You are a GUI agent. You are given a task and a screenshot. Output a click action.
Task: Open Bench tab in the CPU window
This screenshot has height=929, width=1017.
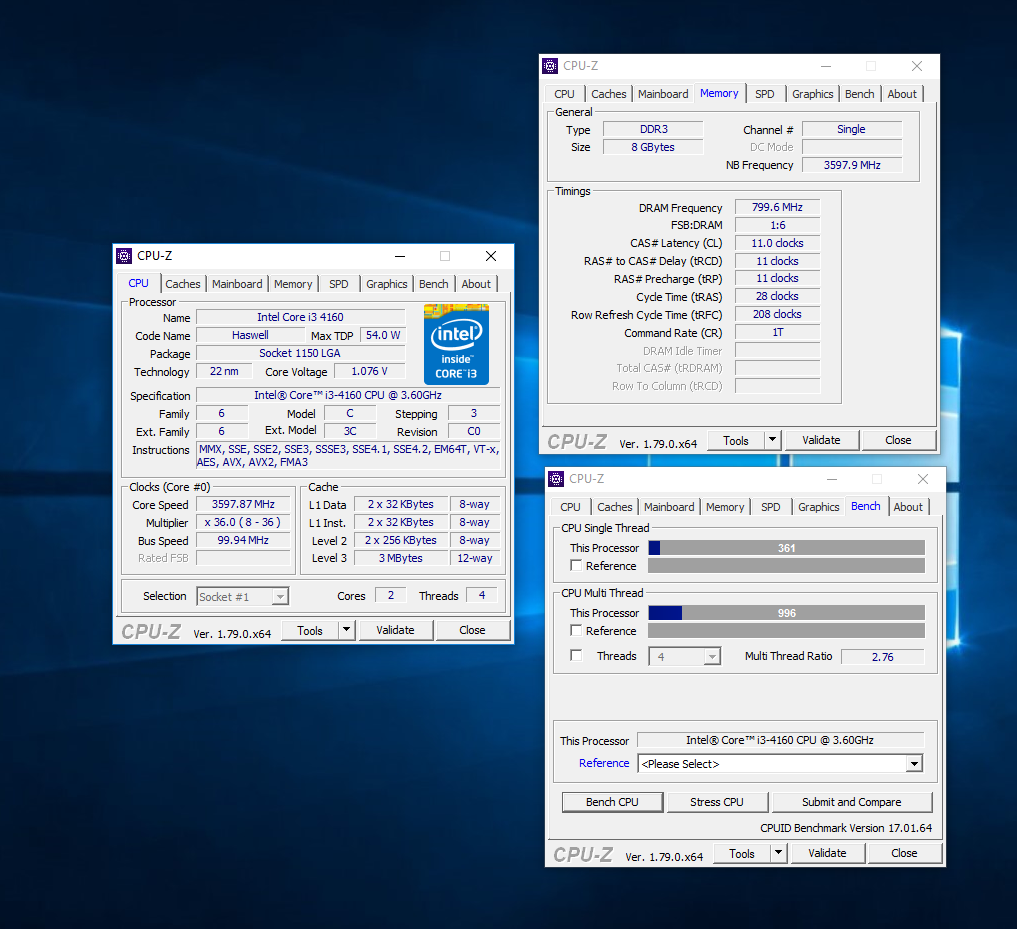[x=433, y=284]
